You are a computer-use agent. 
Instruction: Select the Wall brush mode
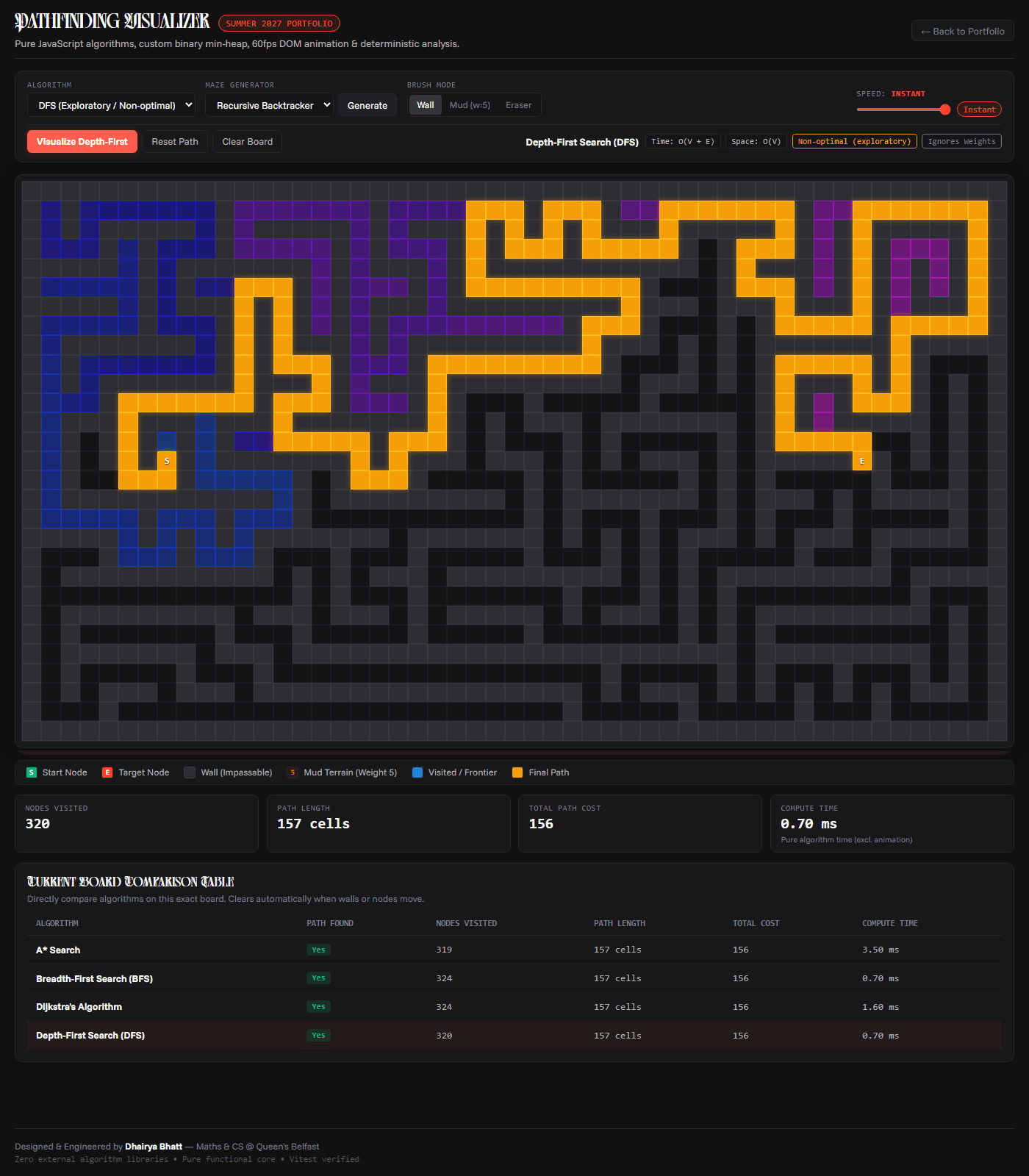pos(426,105)
